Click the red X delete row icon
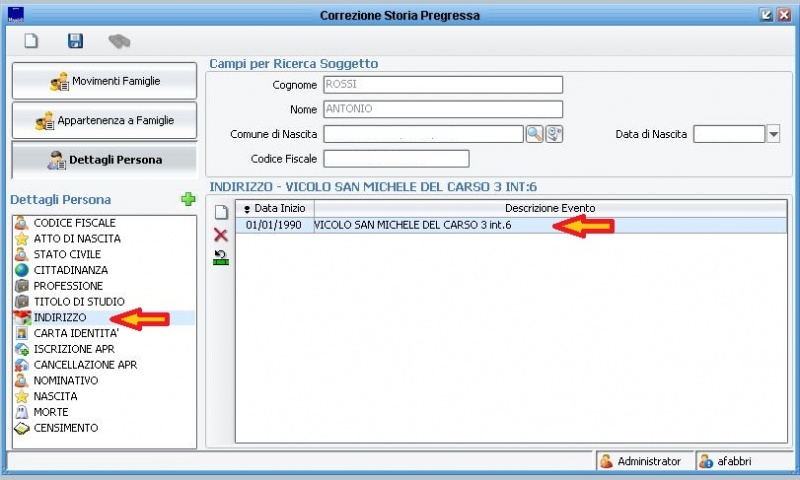This screenshot has width=800, height=480. click(x=220, y=235)
